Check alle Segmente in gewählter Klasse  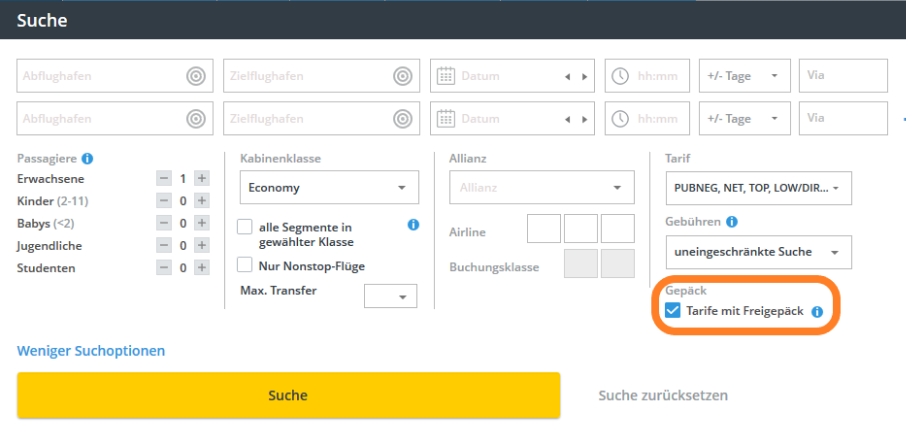pyautogui.click(x=244, y=227)
